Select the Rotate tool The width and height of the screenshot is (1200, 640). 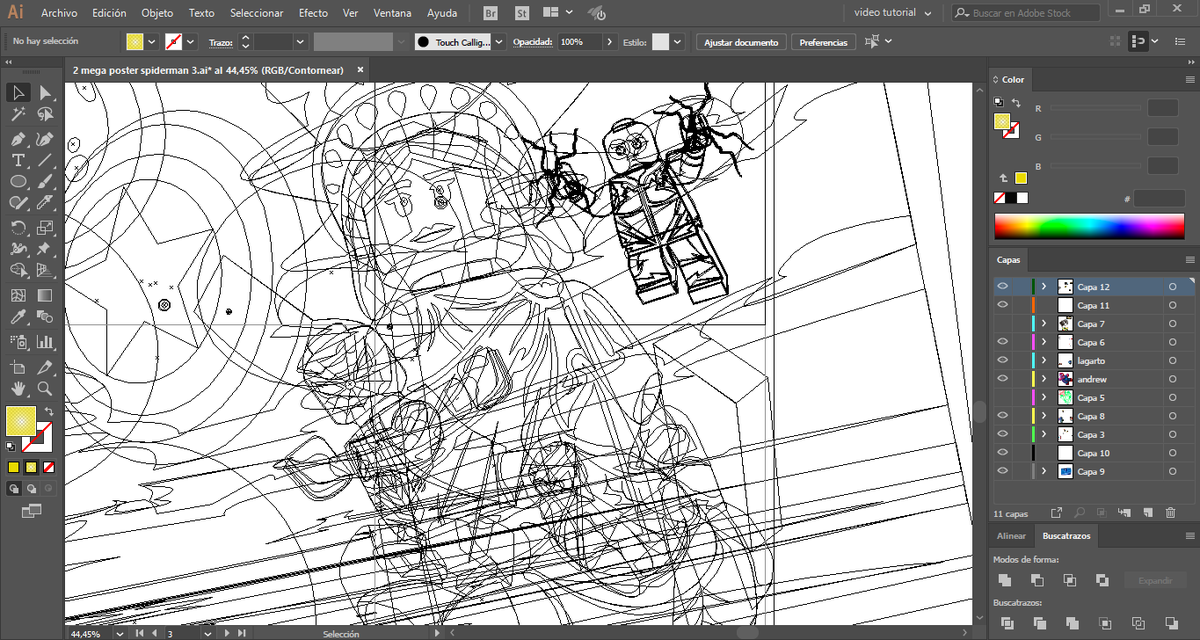click(18, 227)
